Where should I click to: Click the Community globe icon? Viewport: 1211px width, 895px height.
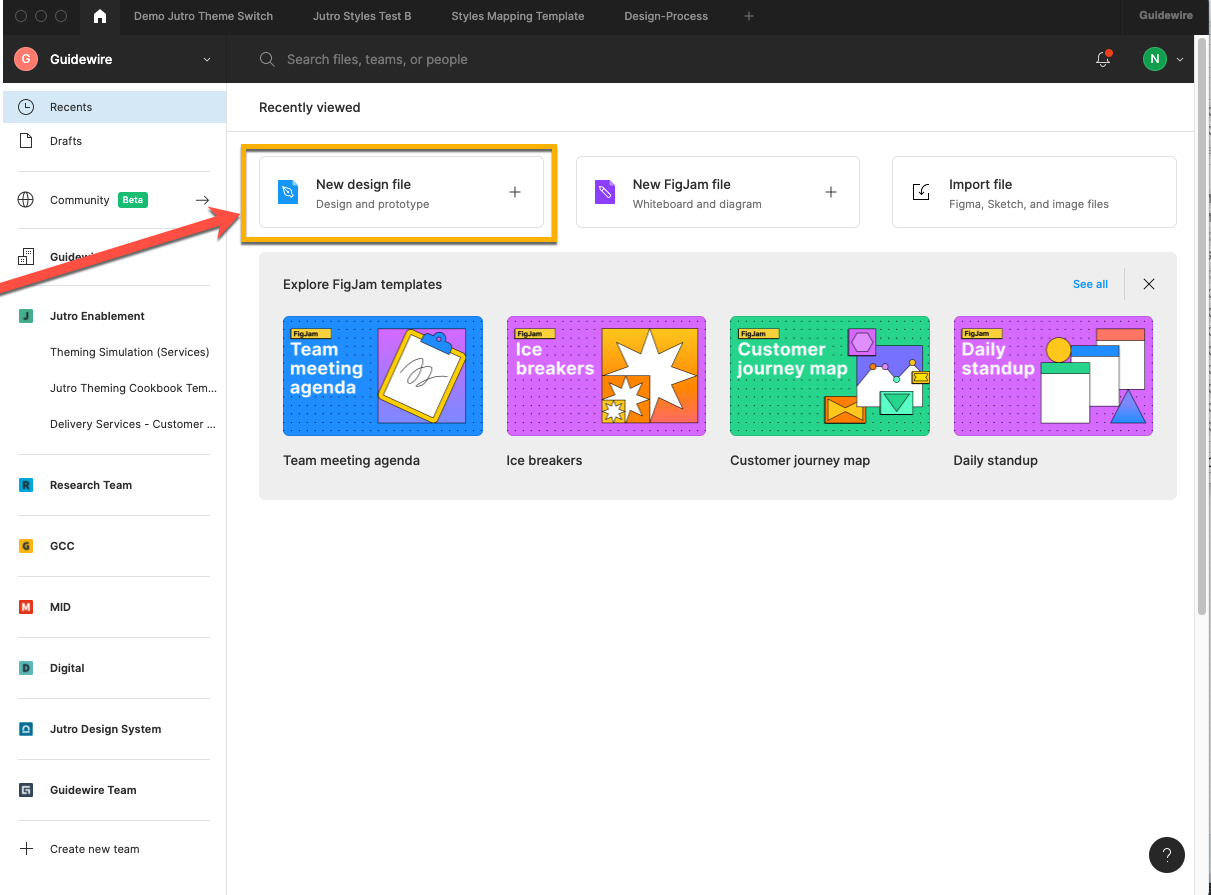tap(26, 200)
